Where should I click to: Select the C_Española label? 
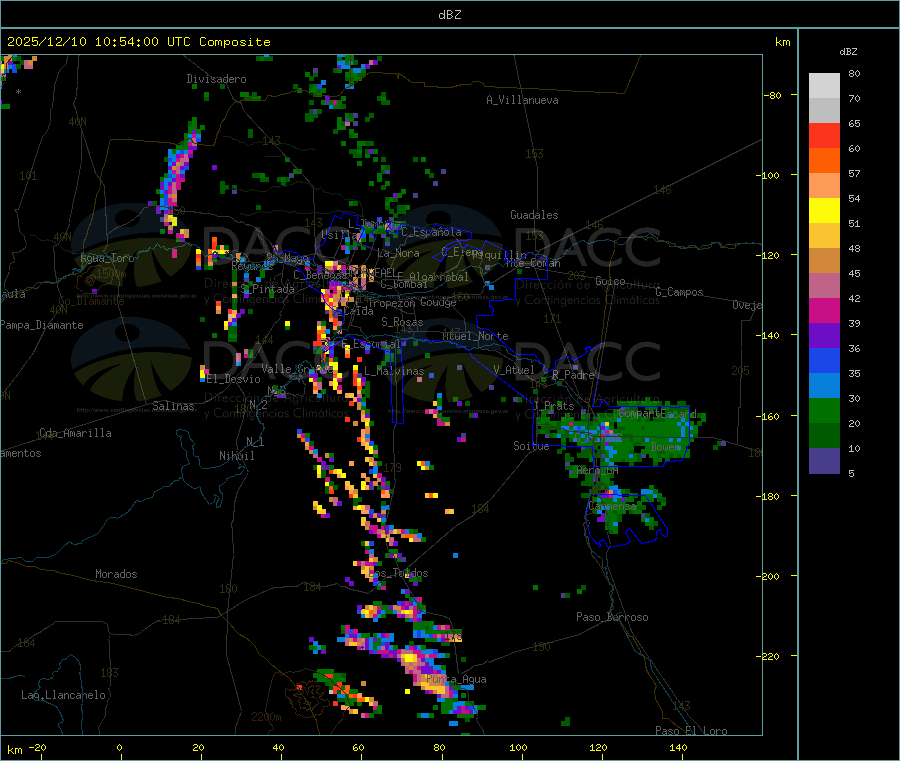(x=432, y=232)
